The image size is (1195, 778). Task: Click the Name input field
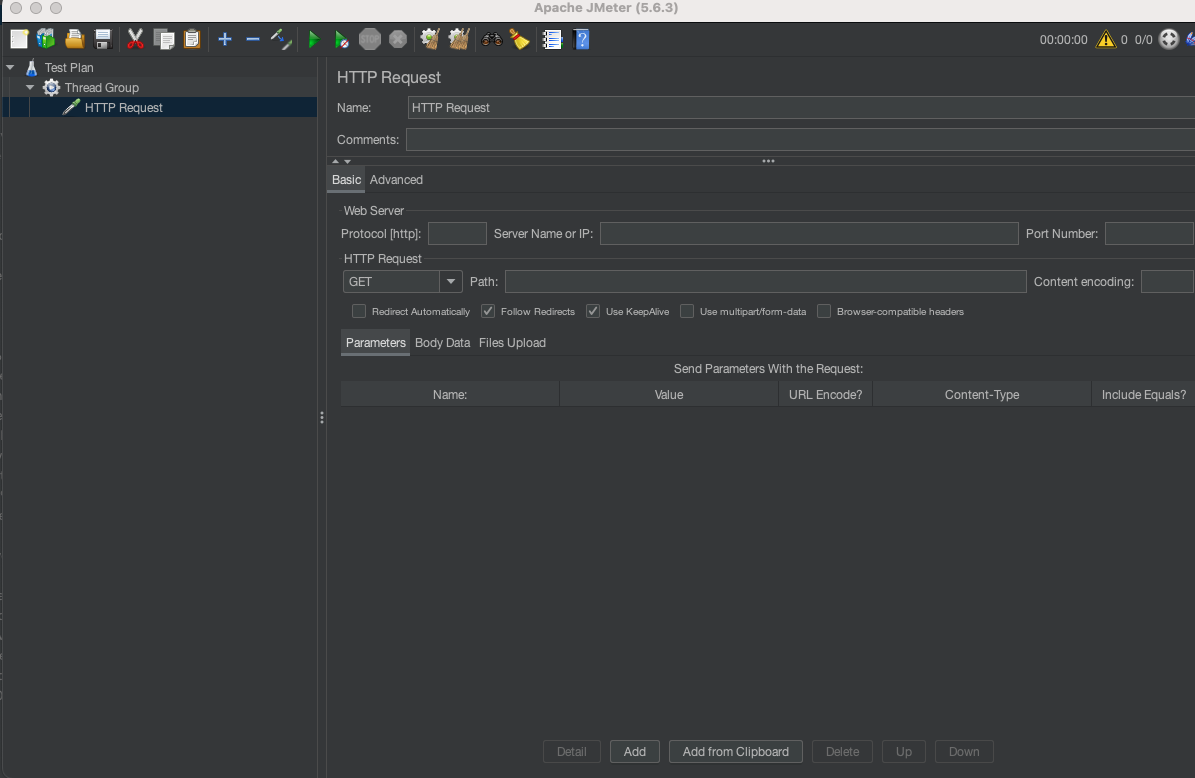pos(801,107)
